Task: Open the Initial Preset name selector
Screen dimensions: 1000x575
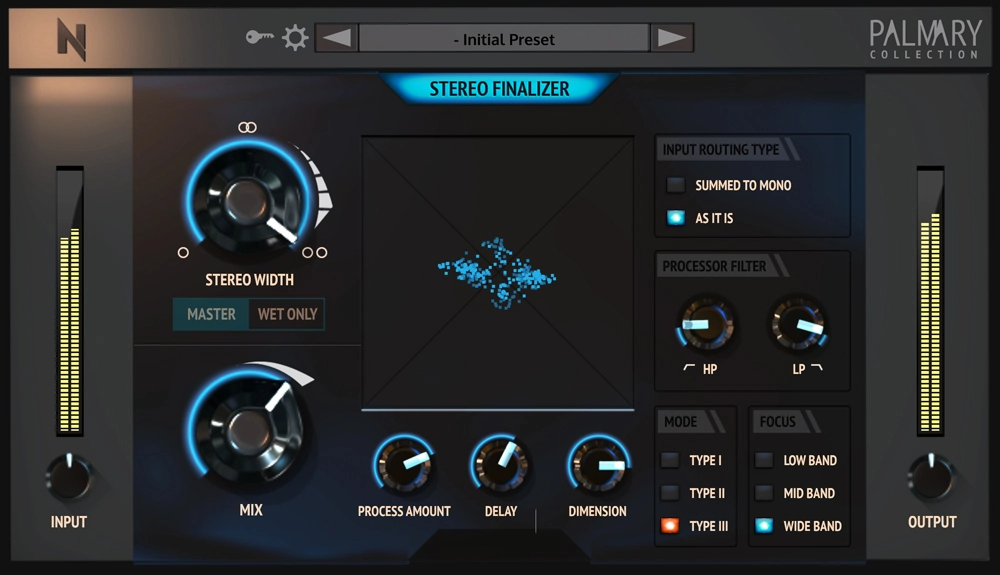Action: 504,39
